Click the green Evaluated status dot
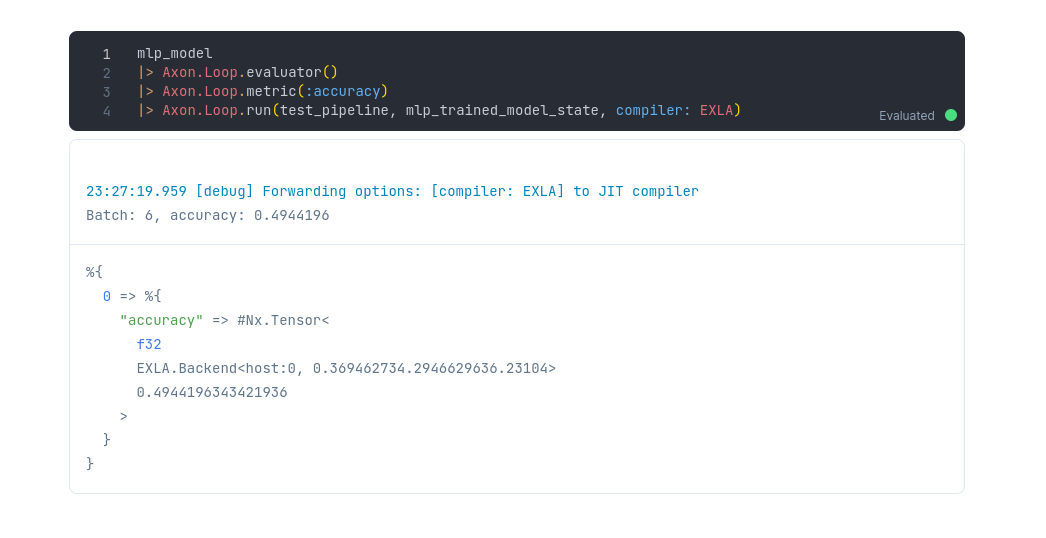1046x538 pixels. coord(951,115)
